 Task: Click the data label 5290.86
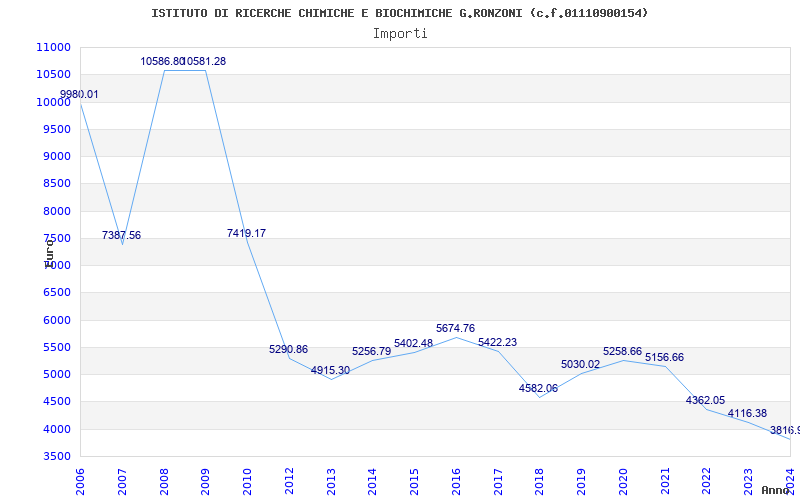288,349
